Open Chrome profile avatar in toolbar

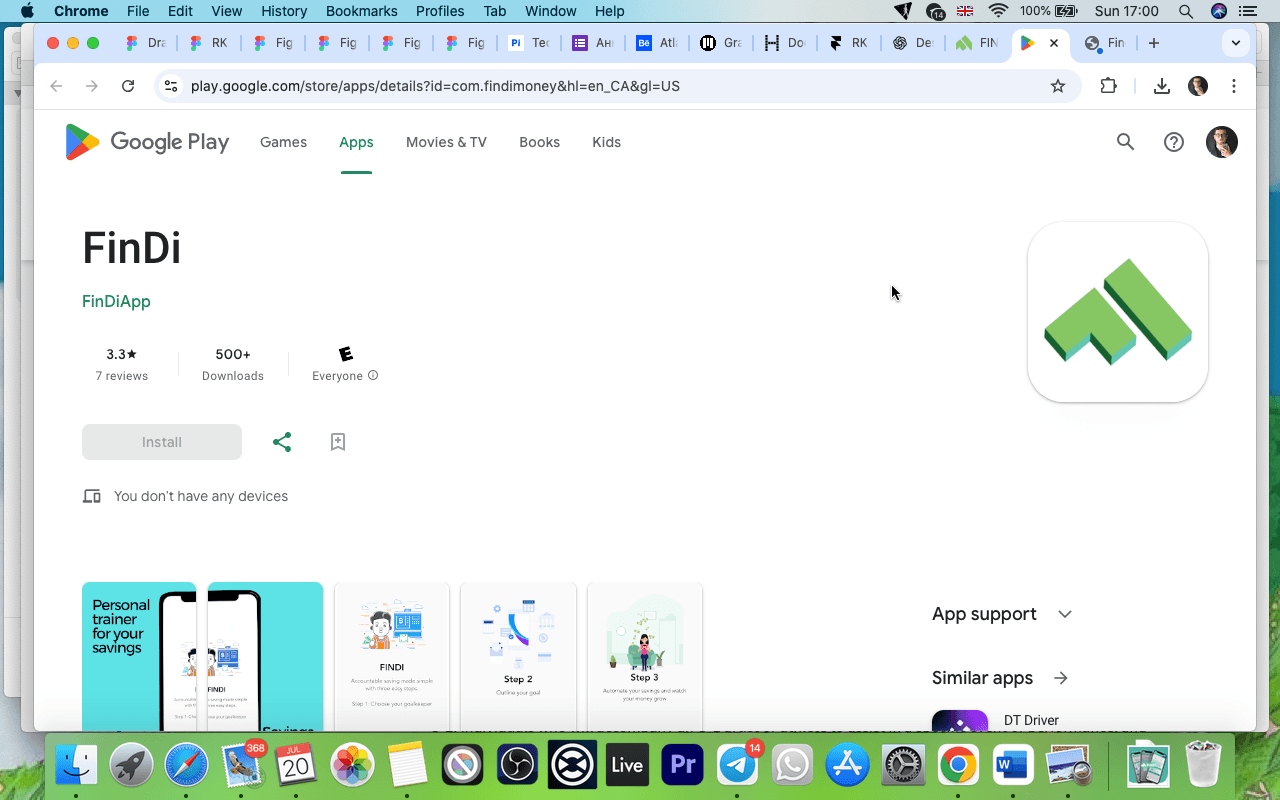(x=1198, y=86)
